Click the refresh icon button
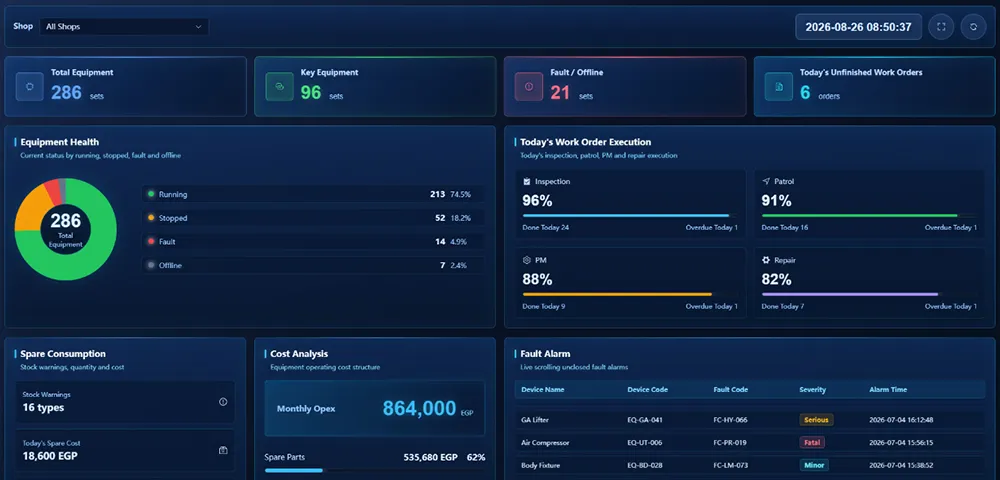Screen dimensions: 1000x480 (973, 27)
